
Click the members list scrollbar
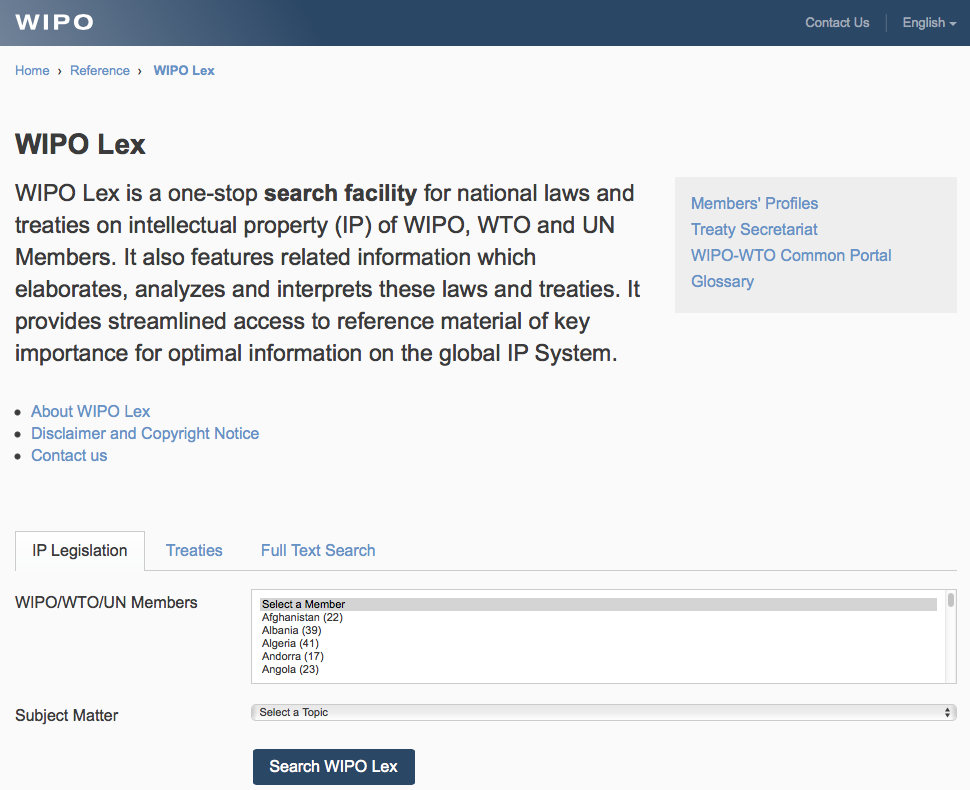click(x=950, y=636)
